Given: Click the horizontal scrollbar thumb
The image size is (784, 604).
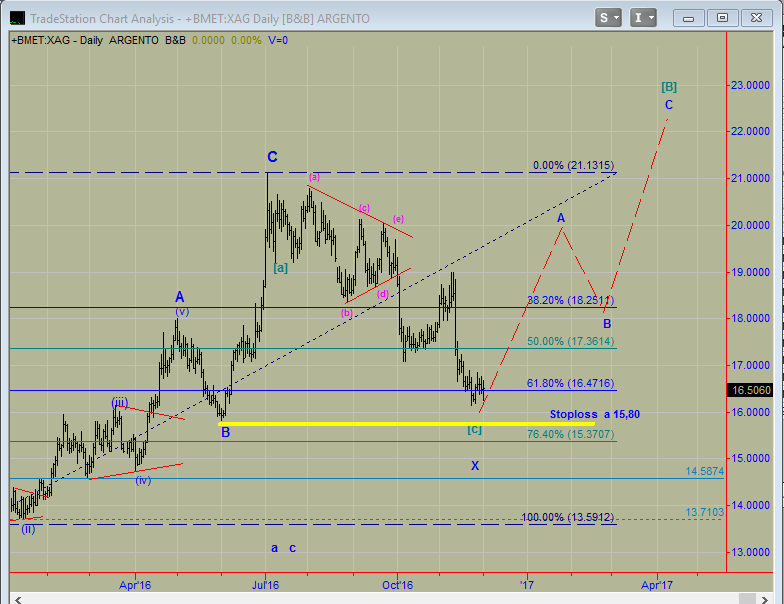Looking at the screenshot, I should click(748, 599).
